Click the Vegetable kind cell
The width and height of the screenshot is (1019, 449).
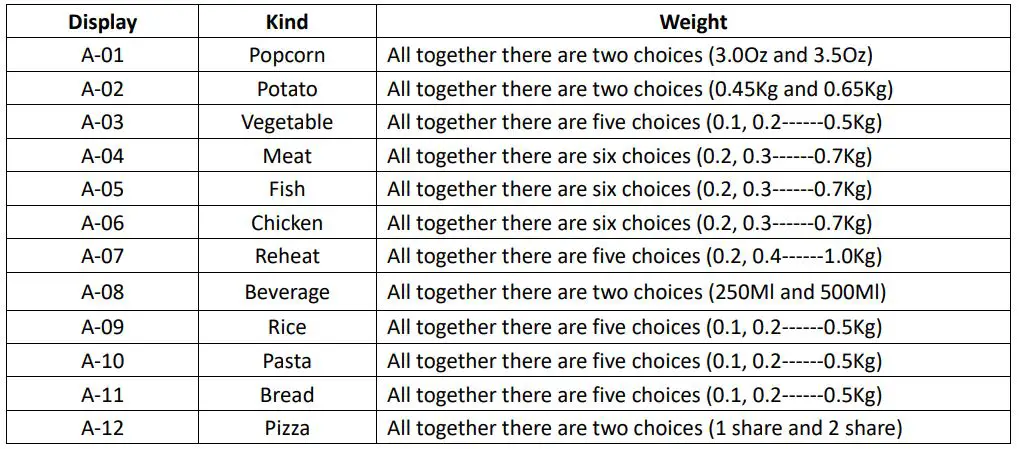(x=287, y=123)
